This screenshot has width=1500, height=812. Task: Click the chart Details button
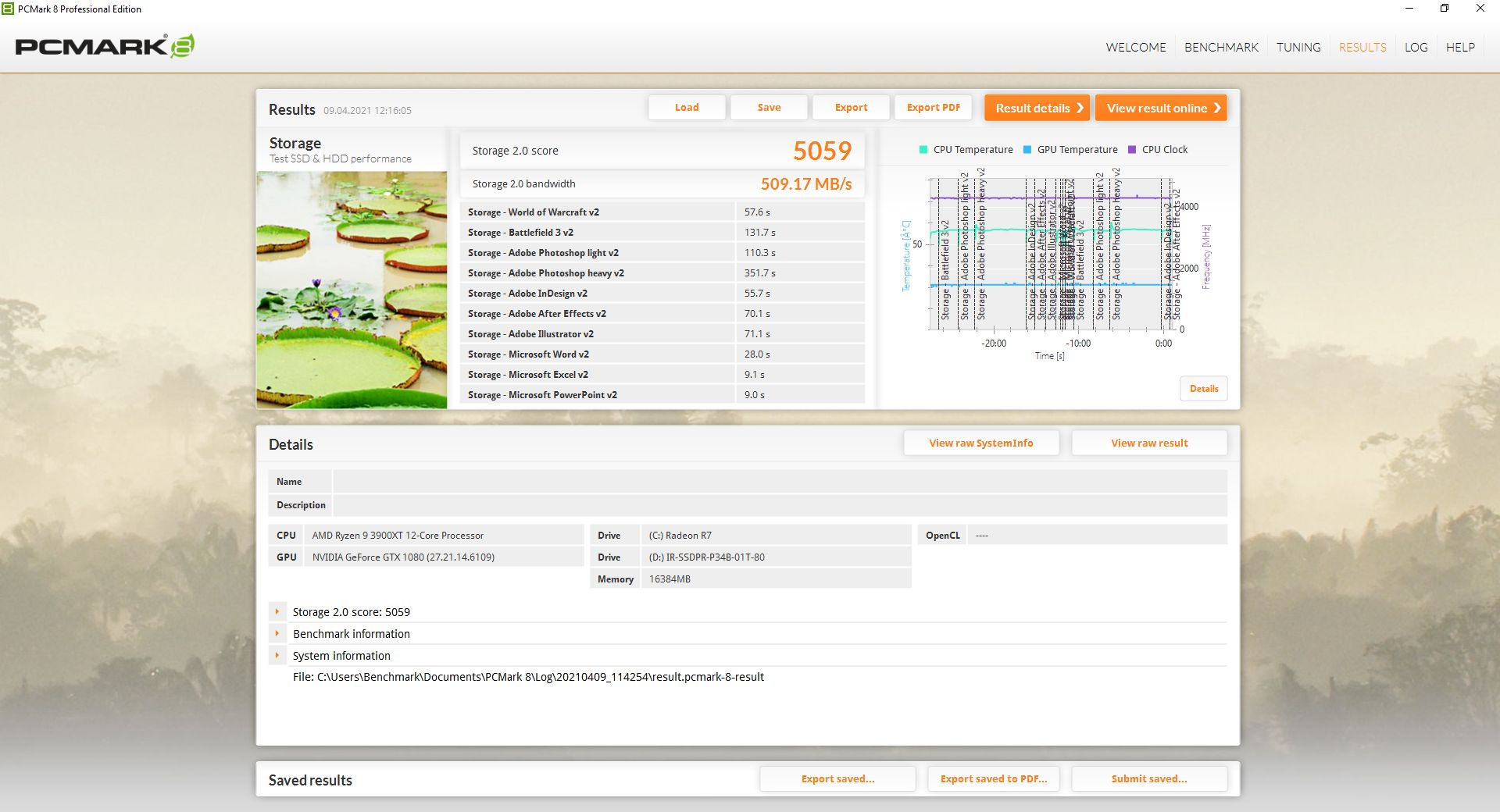point(1203,389)
